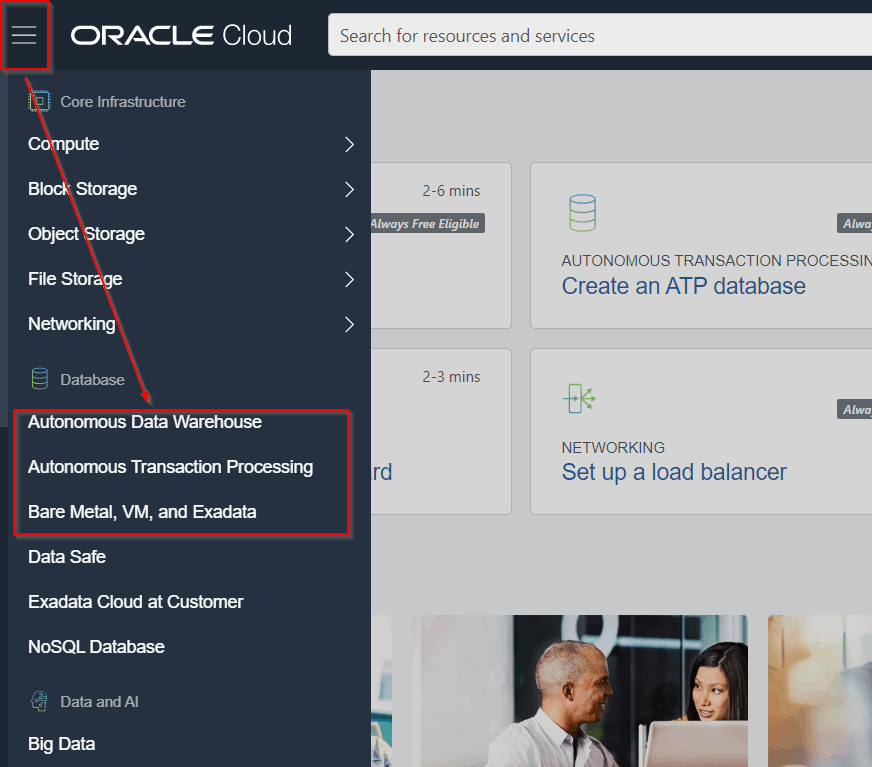Image resolution: width=872 pixels, height=767 pixels.
Task: Expand the File Storage submenu chevron
Action: coord(349,279)
